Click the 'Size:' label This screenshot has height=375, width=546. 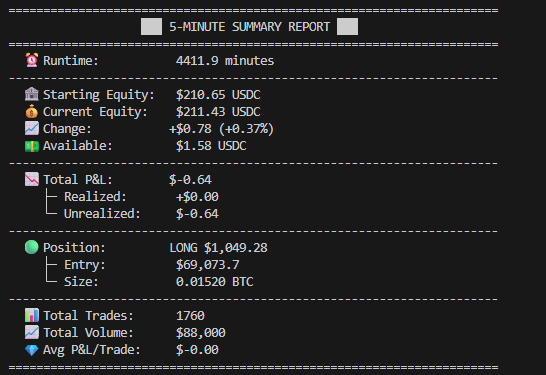81,281
